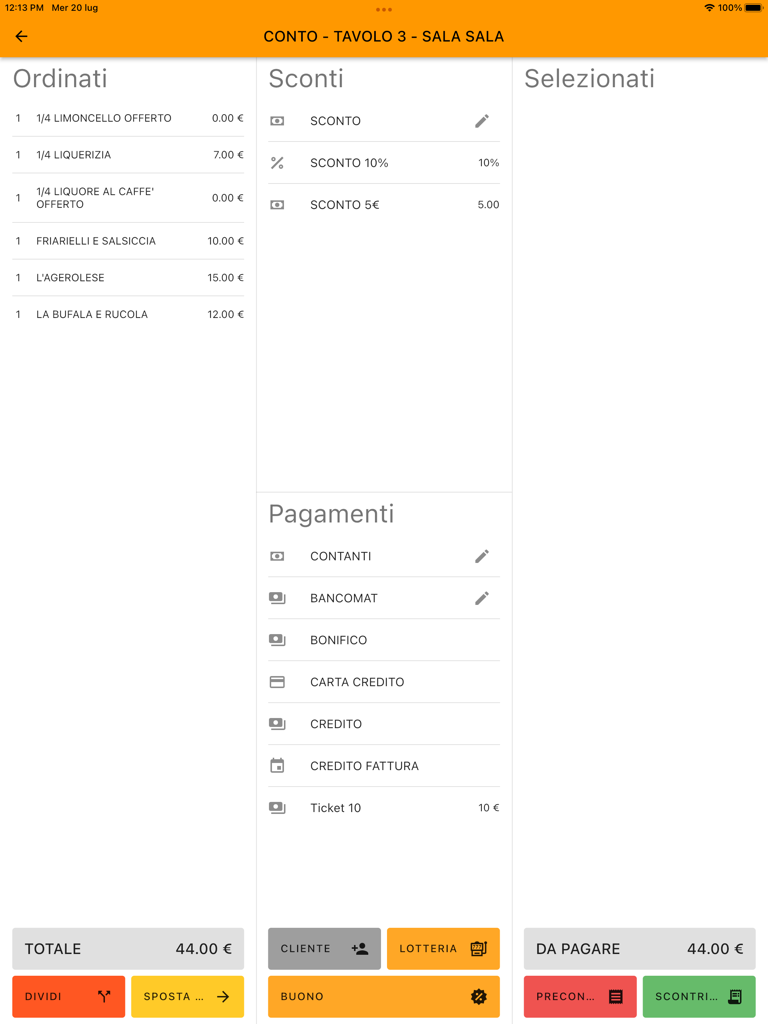Click the CREDITO FATTURA calendar icon
The image size is (768, 1024).
point(278,766)
